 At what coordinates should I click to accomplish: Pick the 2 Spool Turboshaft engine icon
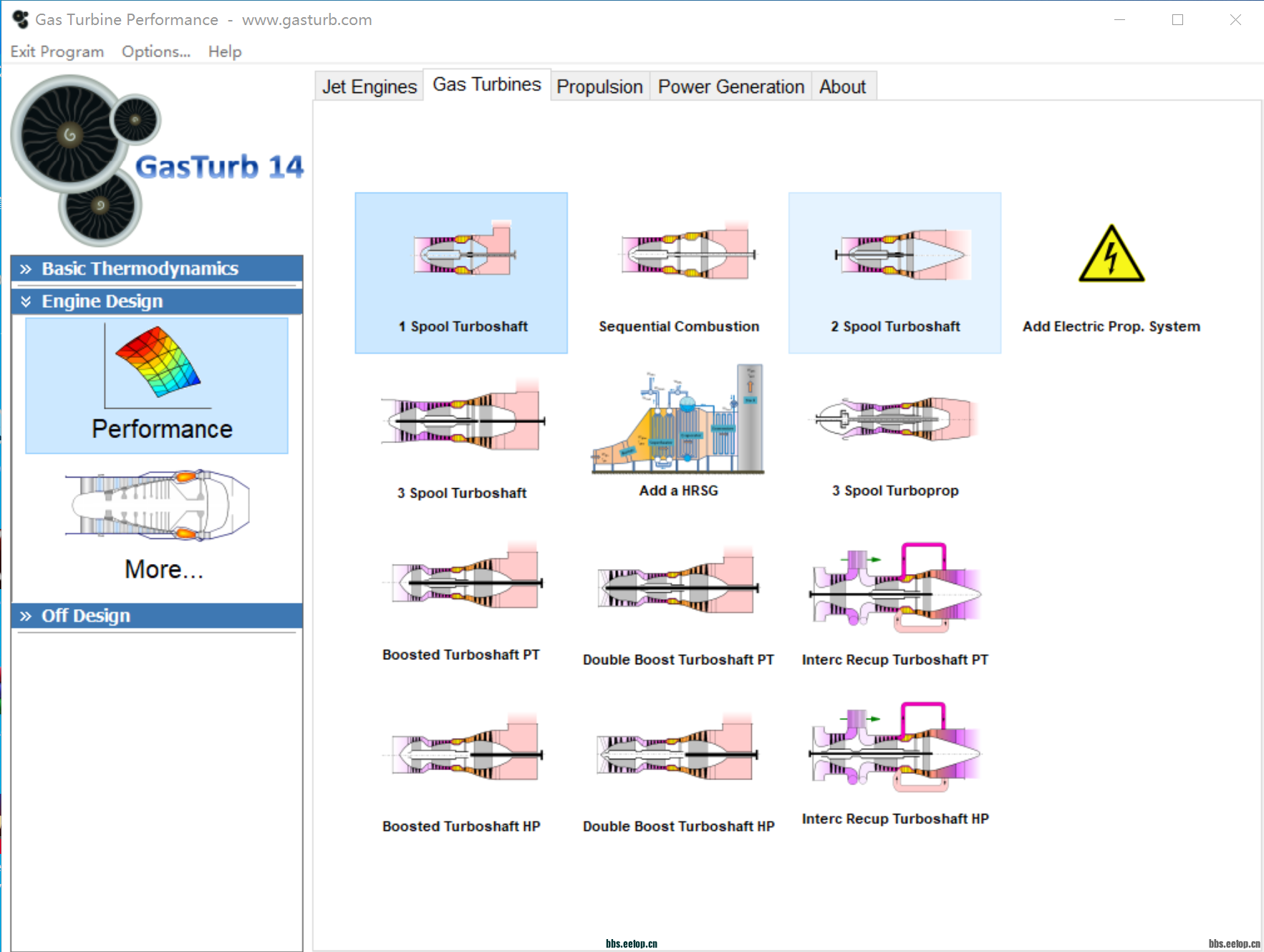(902, 254)
